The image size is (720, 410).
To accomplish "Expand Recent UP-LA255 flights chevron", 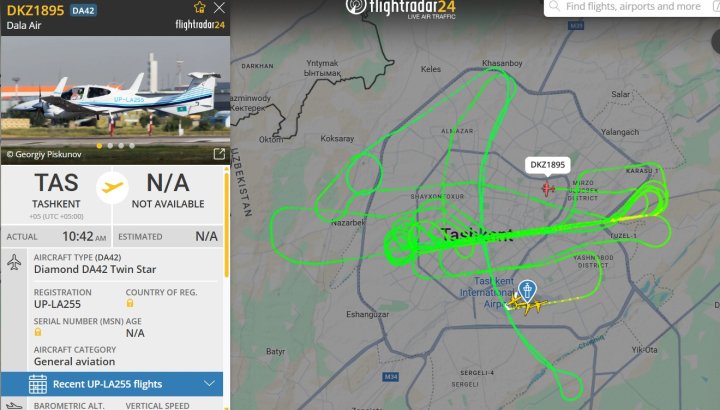I will (x=209, y=383).
